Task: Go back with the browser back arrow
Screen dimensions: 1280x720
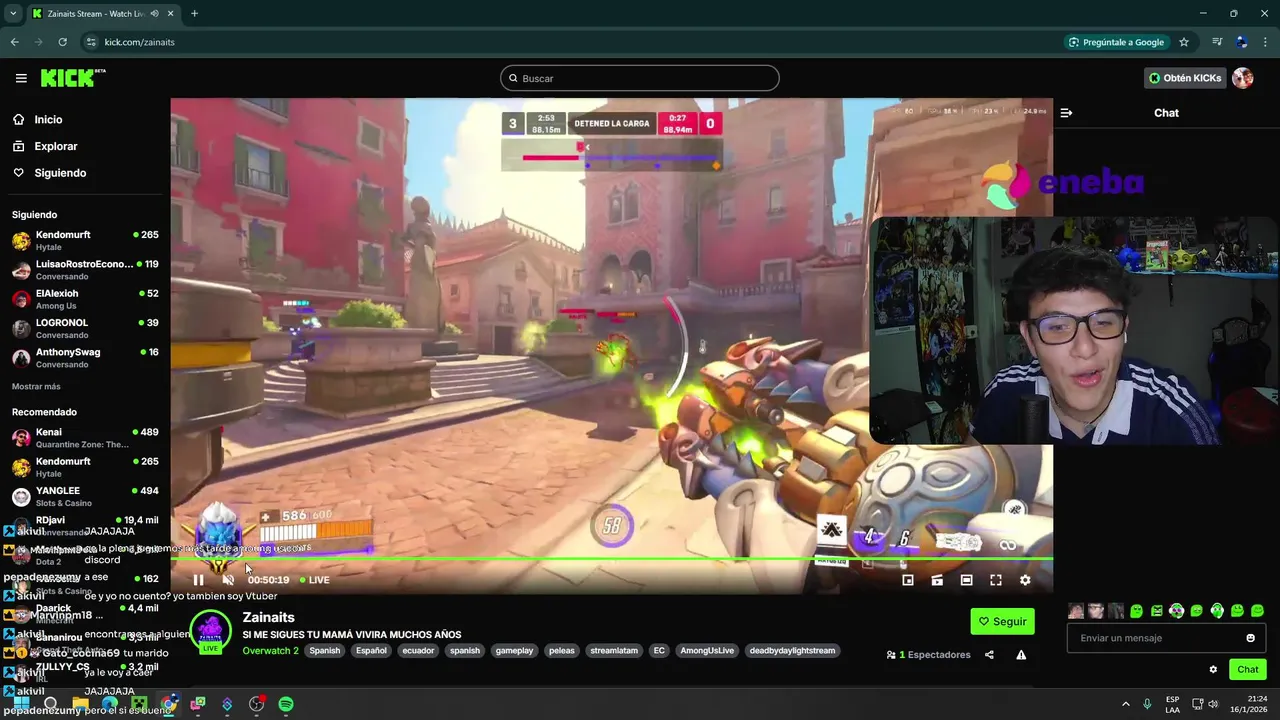Action: tap(14, 42)
